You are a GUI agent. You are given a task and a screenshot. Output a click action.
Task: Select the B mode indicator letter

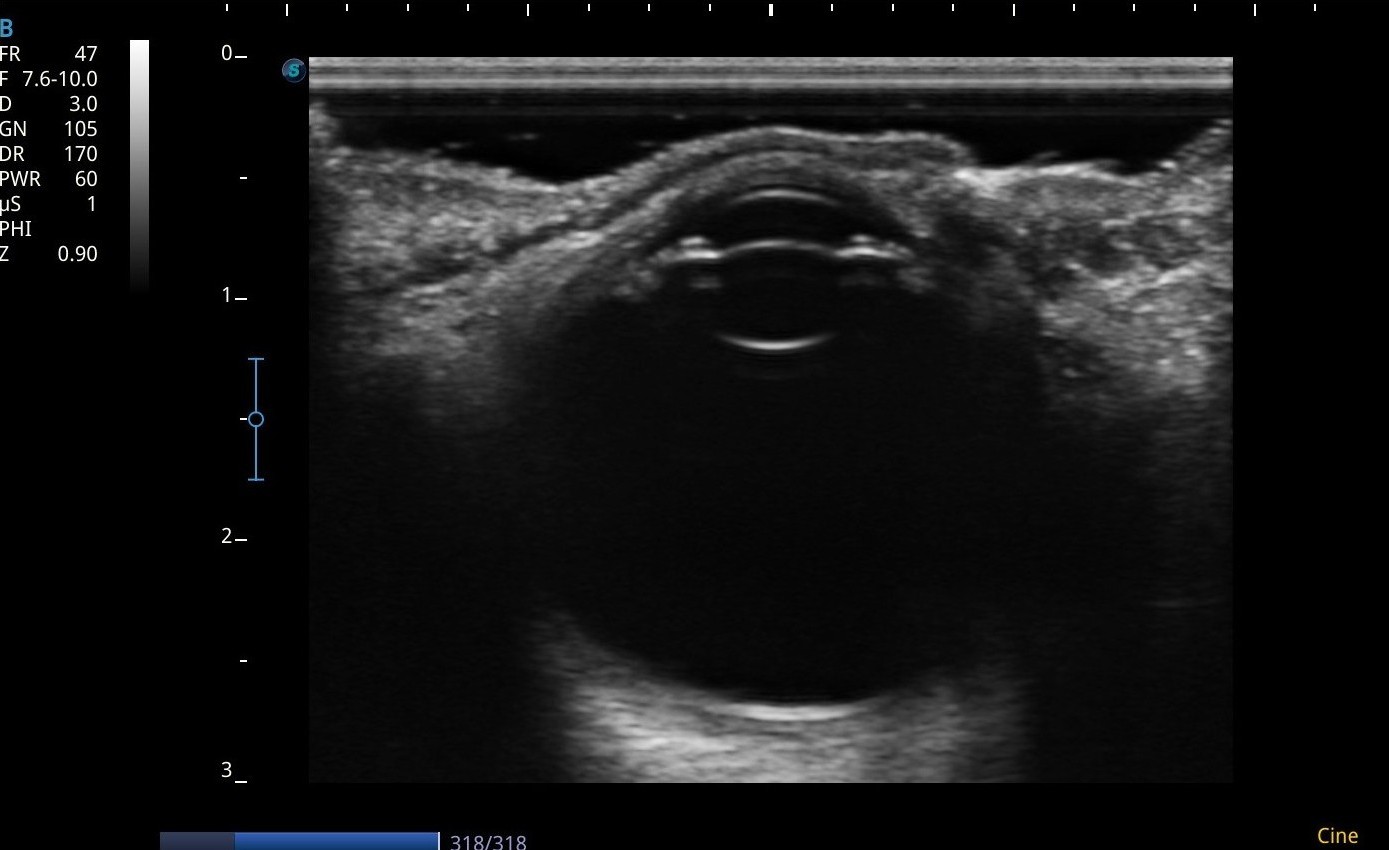coord(7,29)
